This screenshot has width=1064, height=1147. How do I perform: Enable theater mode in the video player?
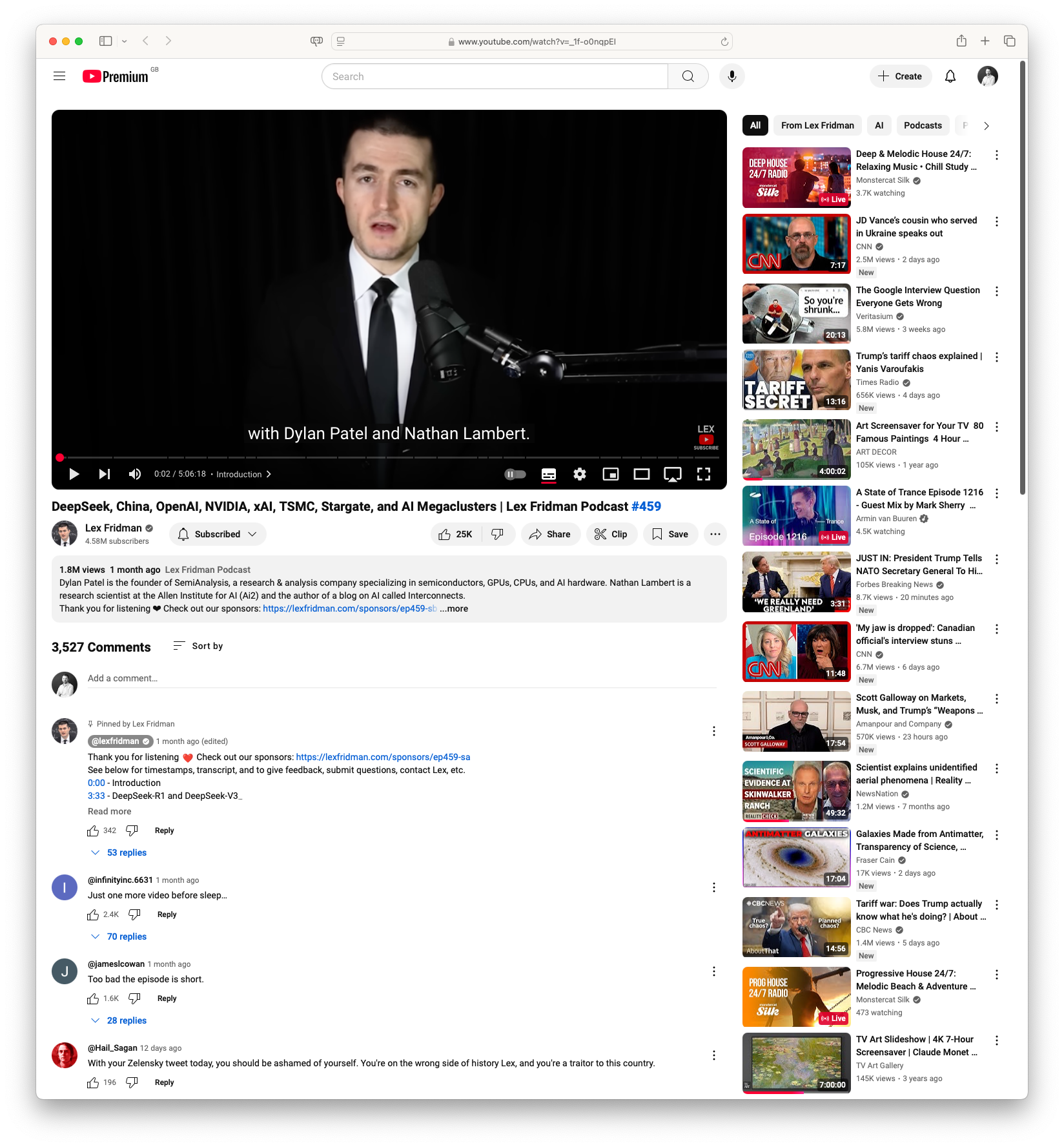pos(641,473)
